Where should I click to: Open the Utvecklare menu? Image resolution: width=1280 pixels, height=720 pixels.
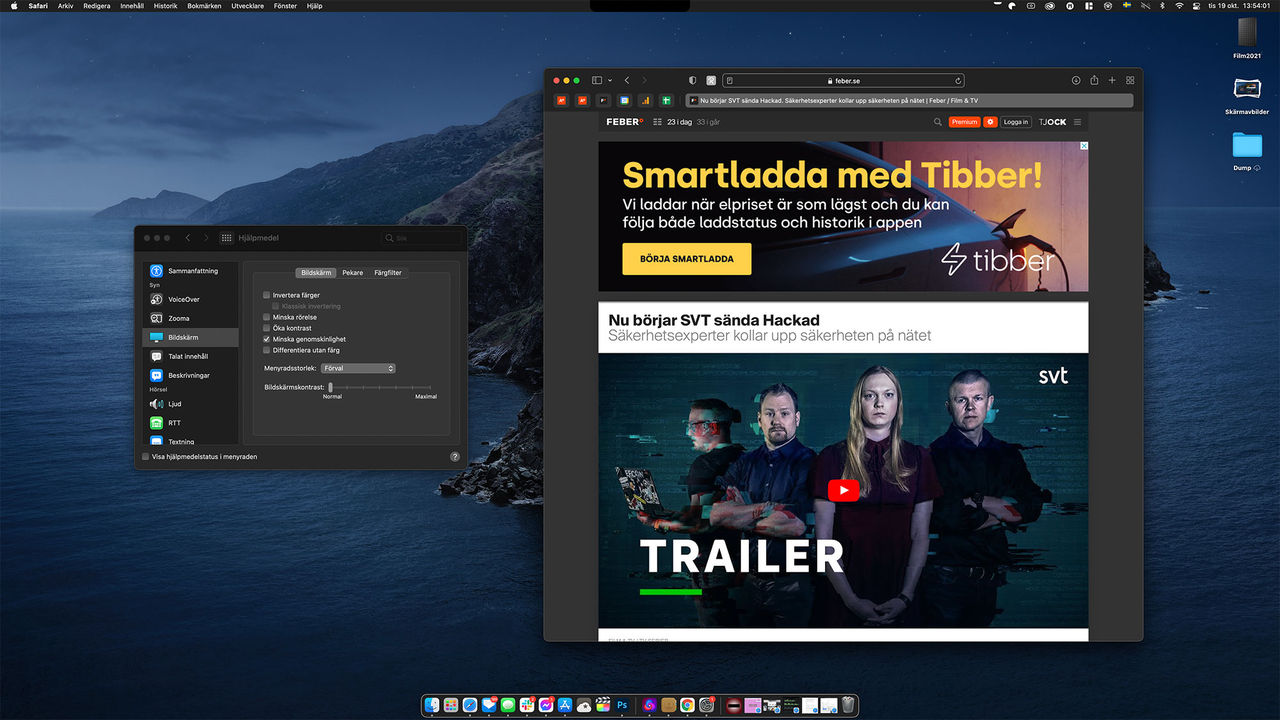pyautogui.click(x=248, y=6)
